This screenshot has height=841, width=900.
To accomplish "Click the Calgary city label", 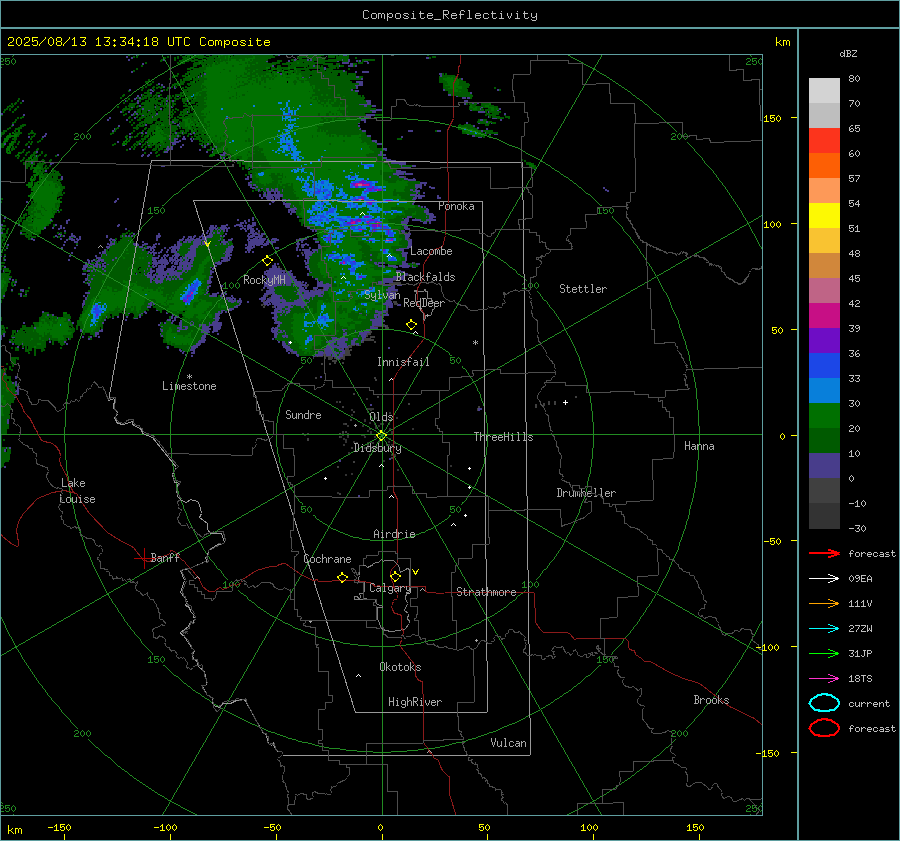I will (390, 588).
